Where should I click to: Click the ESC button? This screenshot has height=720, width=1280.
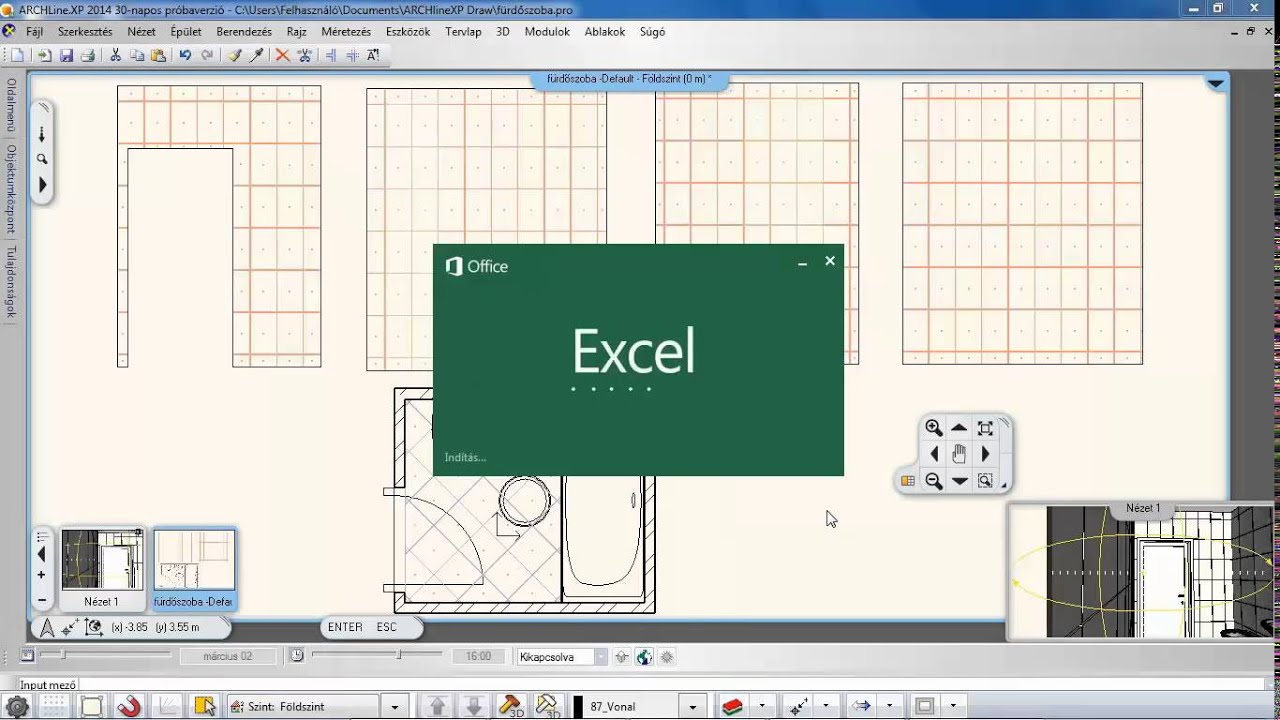point(387,627)
